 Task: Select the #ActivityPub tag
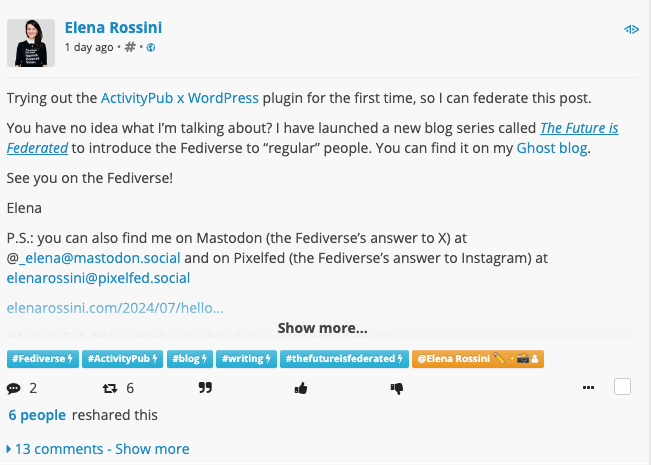(121, 358)
